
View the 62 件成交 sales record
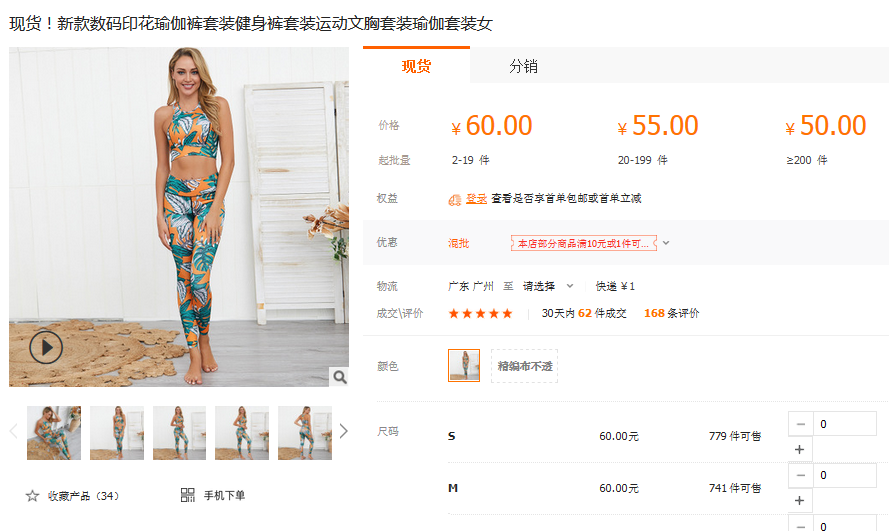click(584, 313)
